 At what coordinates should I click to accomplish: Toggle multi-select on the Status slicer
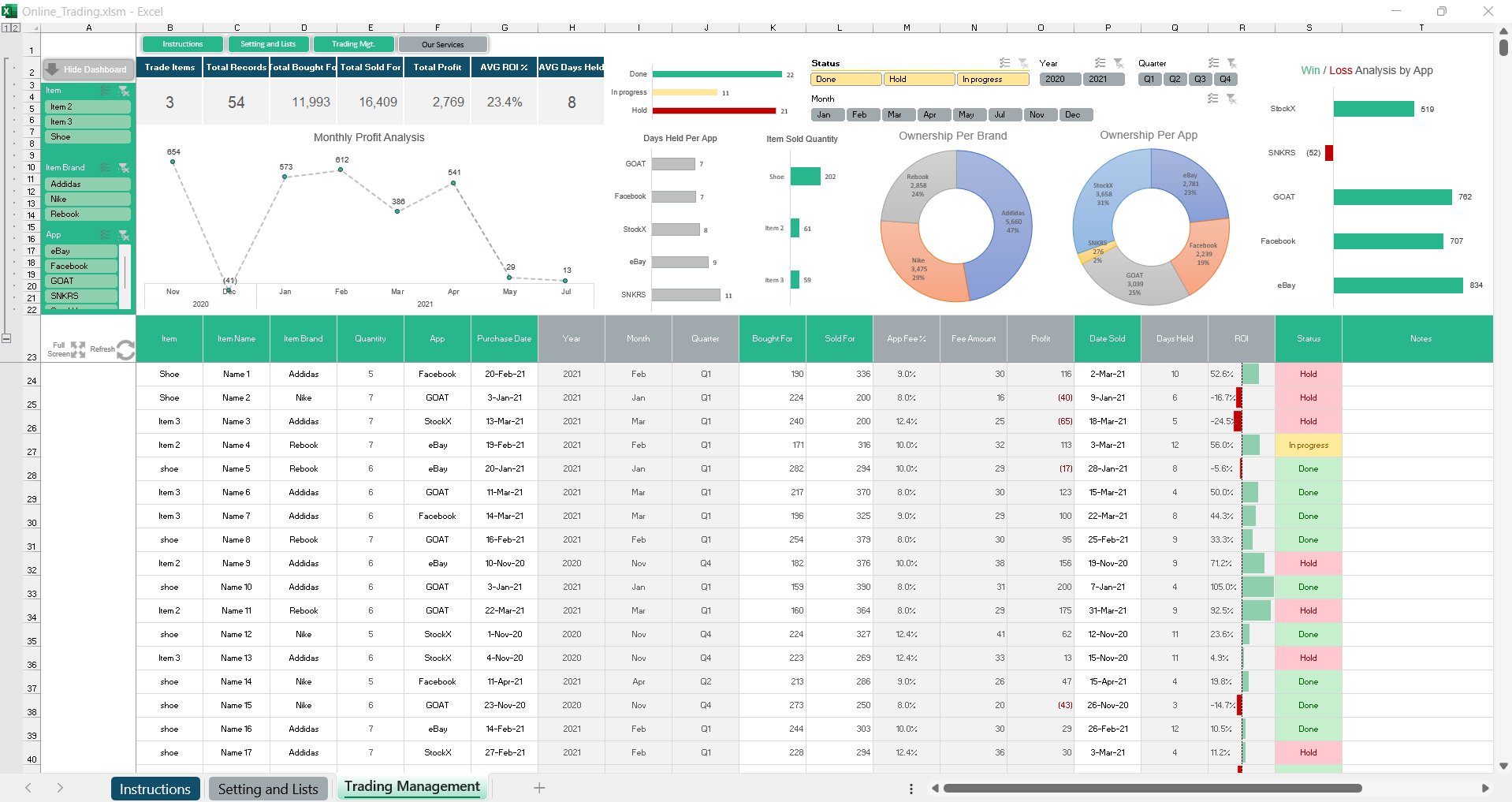1004,63
